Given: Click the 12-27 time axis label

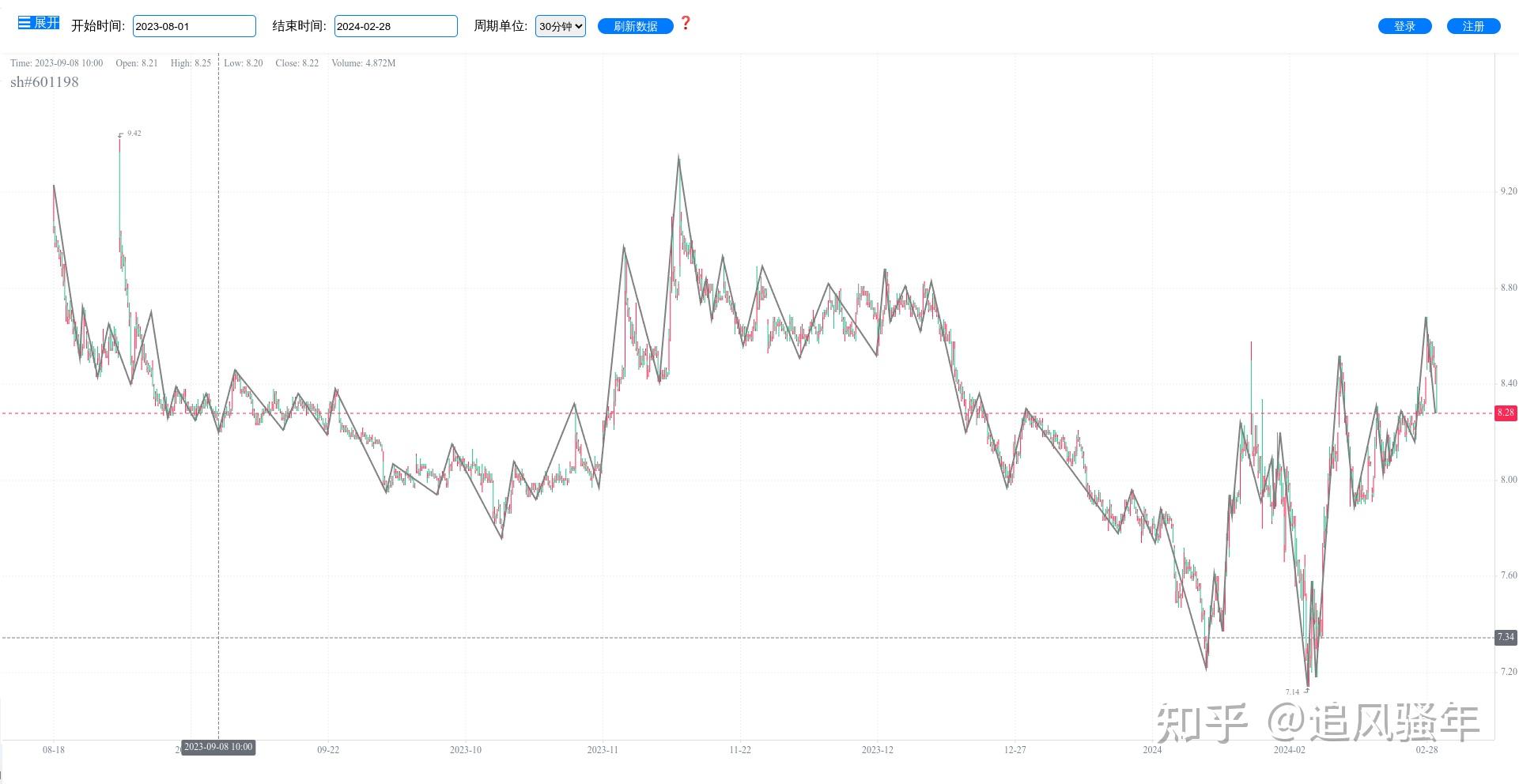Looking at the screenshot, I should coord(1015,750).
